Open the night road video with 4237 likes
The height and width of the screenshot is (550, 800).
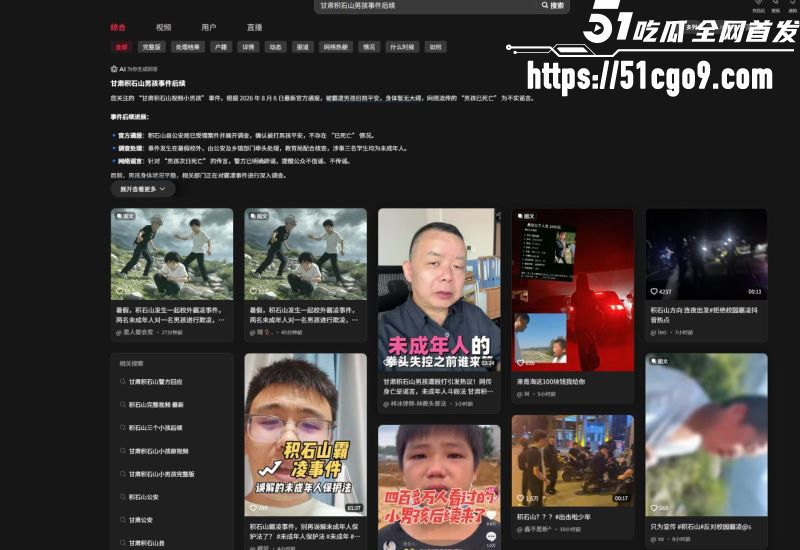[706, 254]
